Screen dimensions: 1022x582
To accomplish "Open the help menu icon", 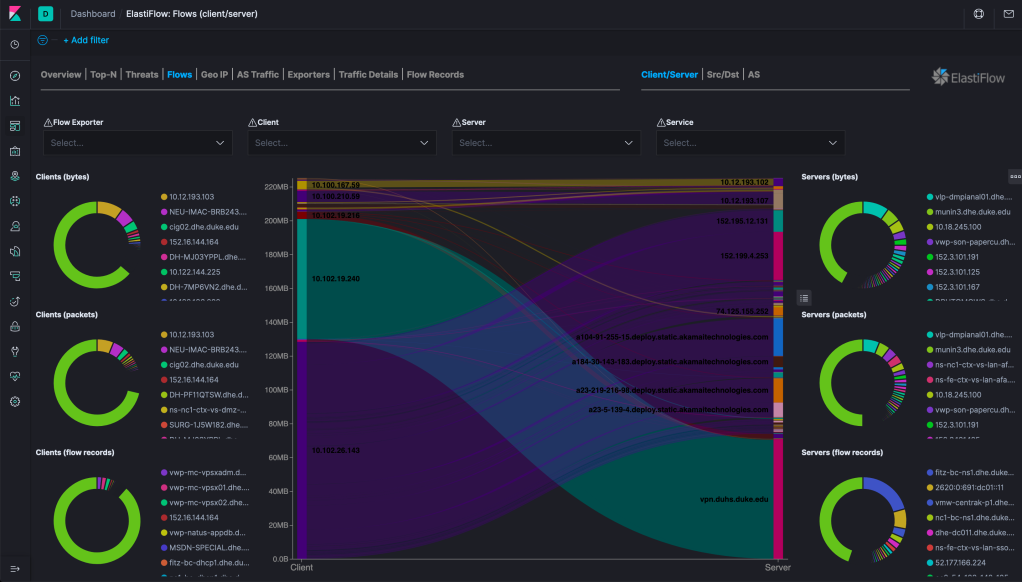I will tap(978, 14).
